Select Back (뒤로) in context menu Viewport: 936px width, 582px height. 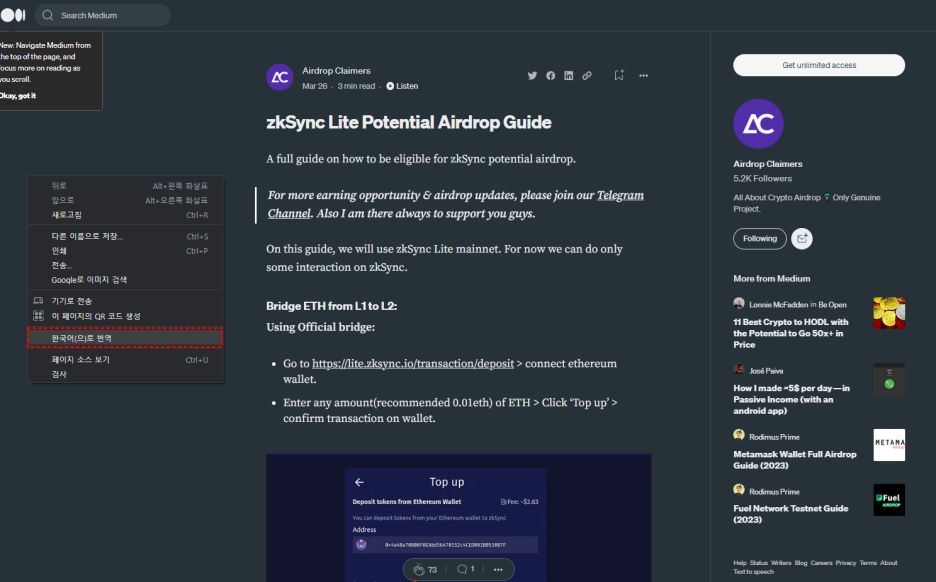point(125,186)
